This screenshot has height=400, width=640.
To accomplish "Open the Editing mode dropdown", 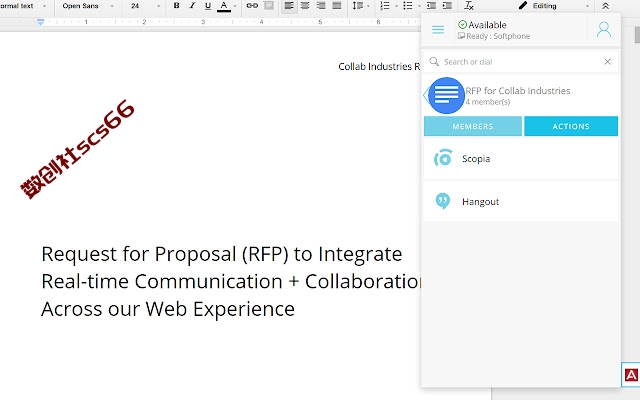I will pos(553,6).
